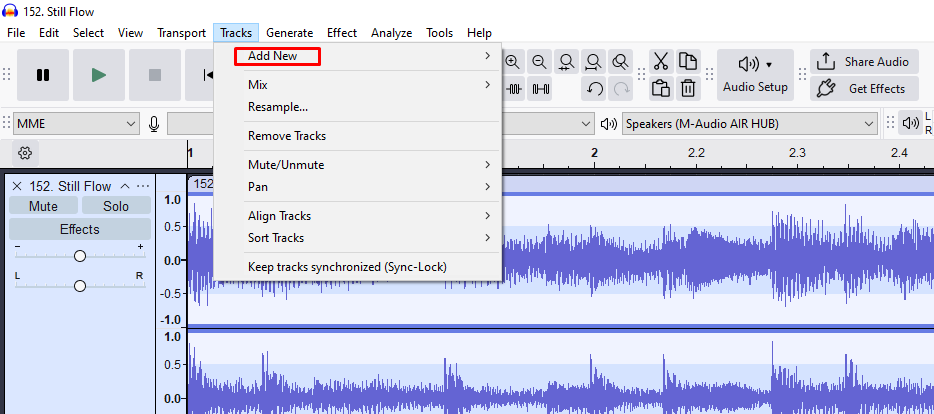Expand the Mix submenu

tap(357, 85)
